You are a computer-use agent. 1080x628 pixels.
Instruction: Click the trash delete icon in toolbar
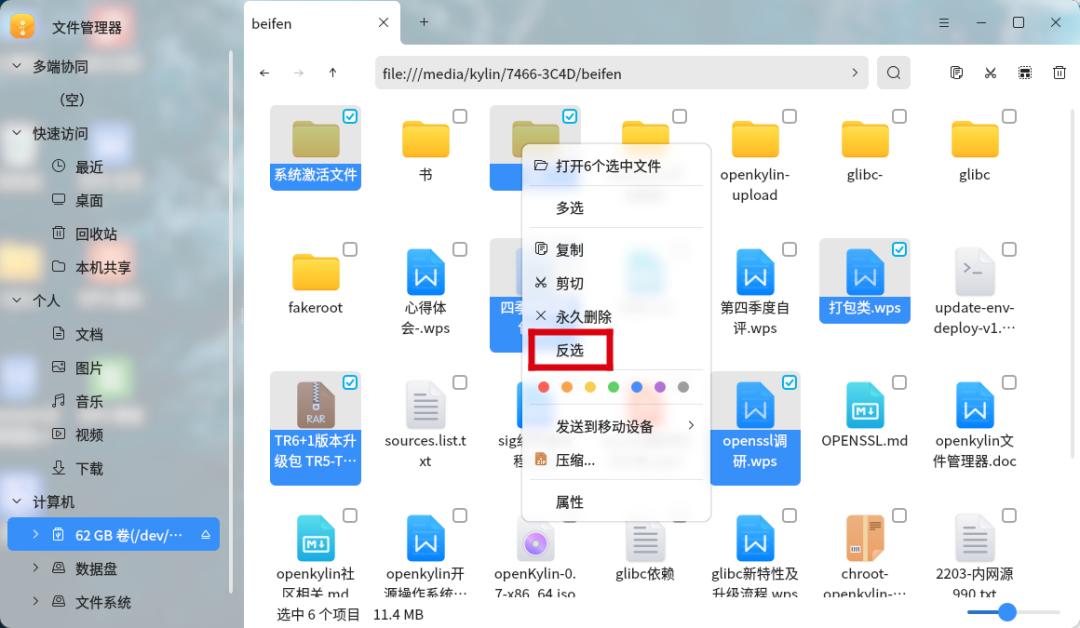[1059, 72]
